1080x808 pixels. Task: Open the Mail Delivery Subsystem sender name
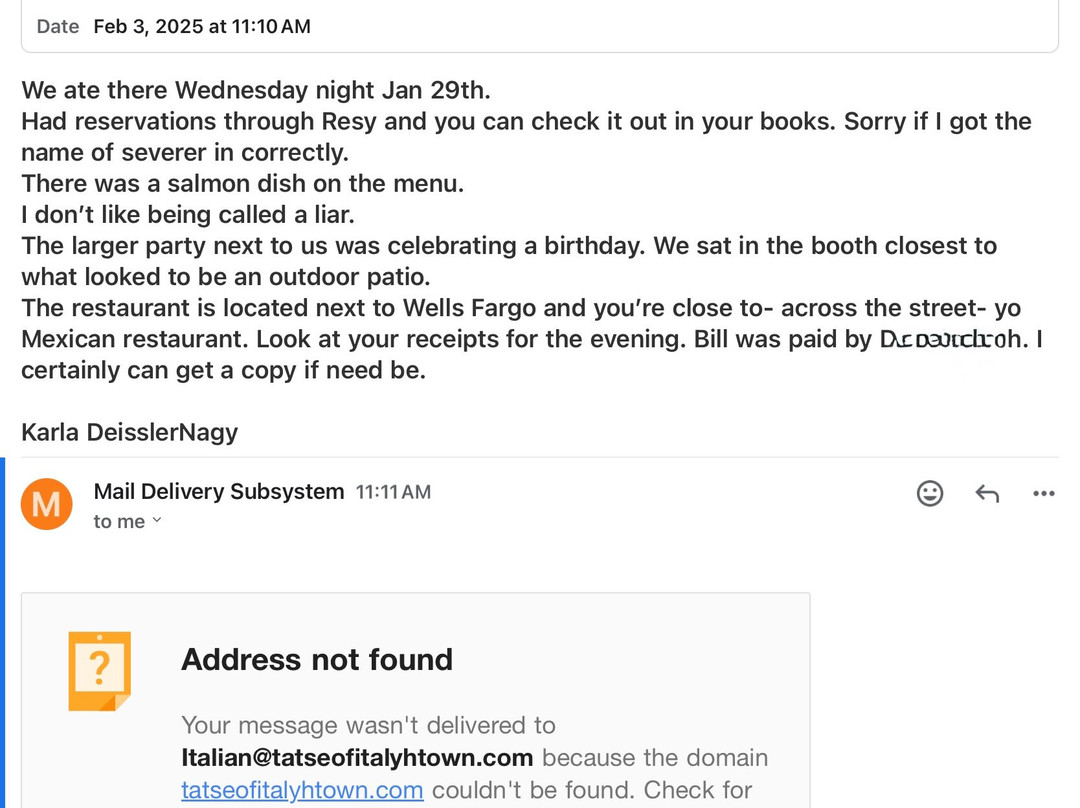point(218,492)
